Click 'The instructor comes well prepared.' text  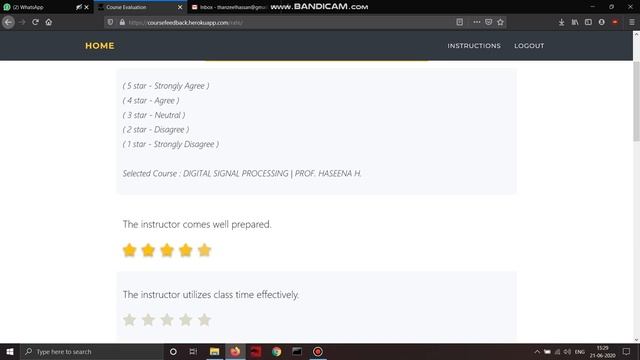[x=197, y=224]
